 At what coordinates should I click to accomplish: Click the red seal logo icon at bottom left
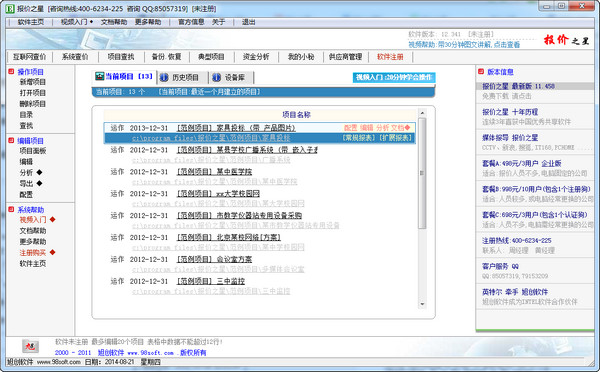[x=30, y=347]
